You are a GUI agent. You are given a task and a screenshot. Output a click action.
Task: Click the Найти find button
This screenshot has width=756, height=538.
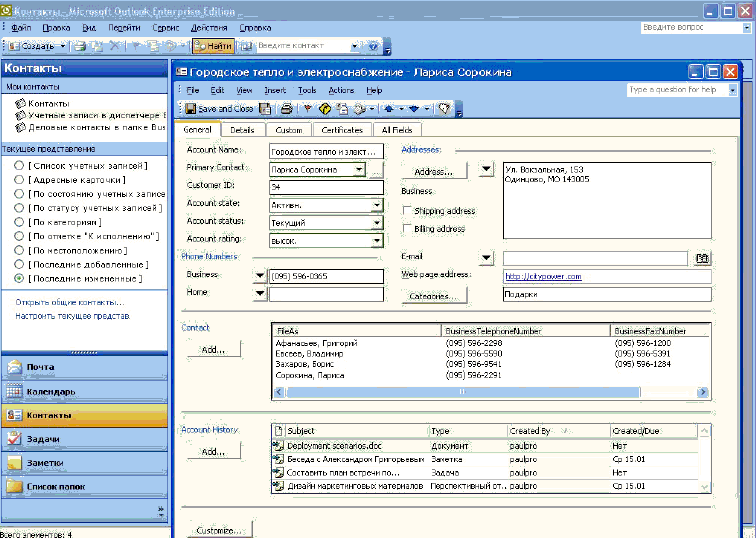[214, 46]
